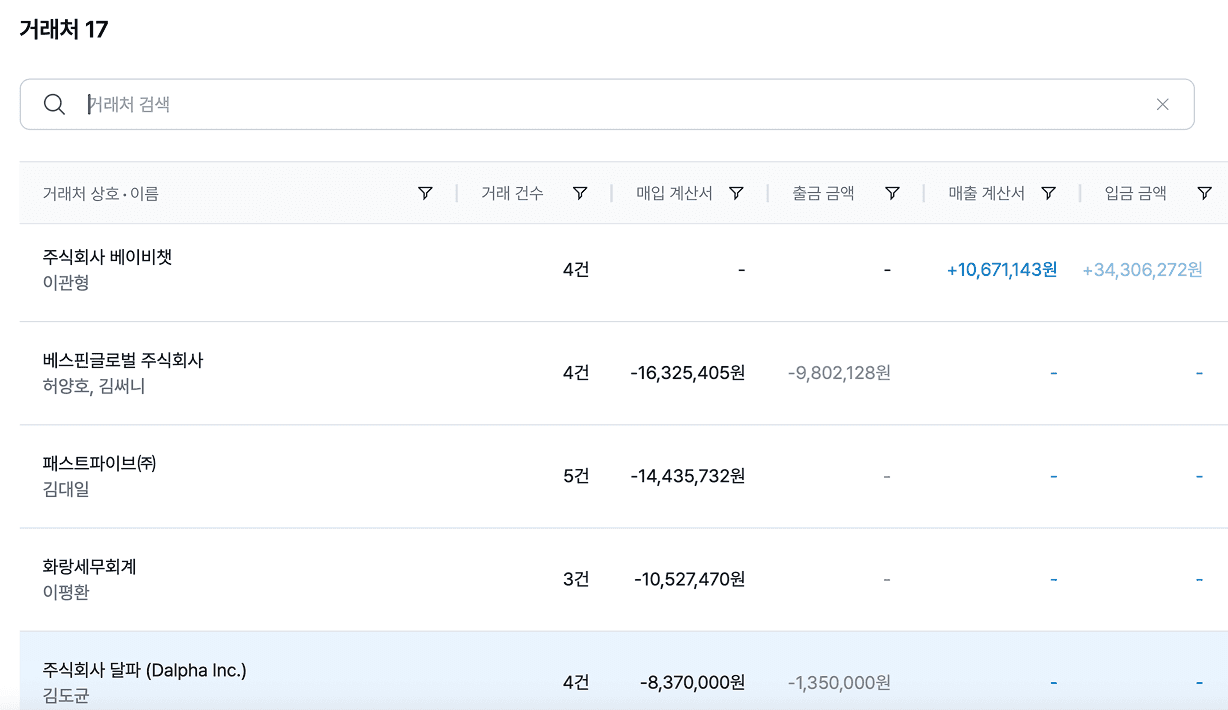The width and height of the screenshot is (1228, 710).
Task: Click the 5건 transaction count
Action: pyautogui.click(x=576, y=476)
